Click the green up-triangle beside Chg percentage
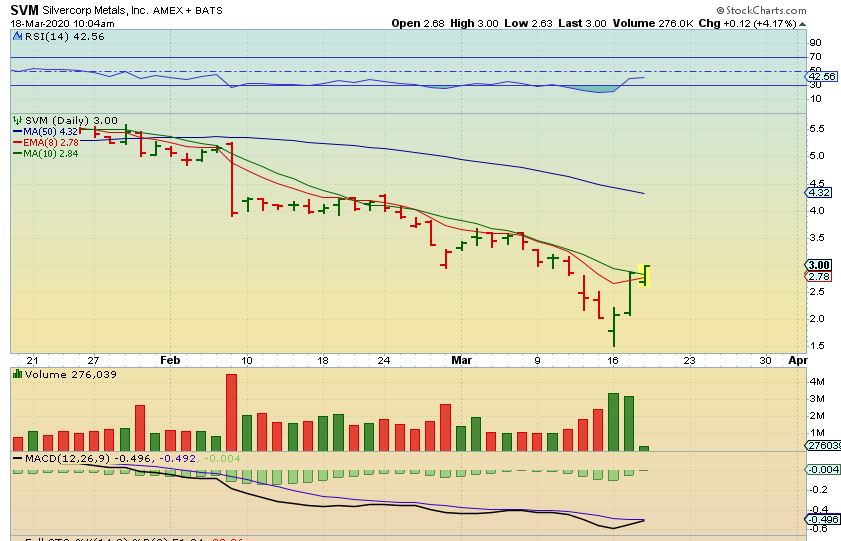Image resolution: width=841 pixels, height=541 pixels. point(802,24)
